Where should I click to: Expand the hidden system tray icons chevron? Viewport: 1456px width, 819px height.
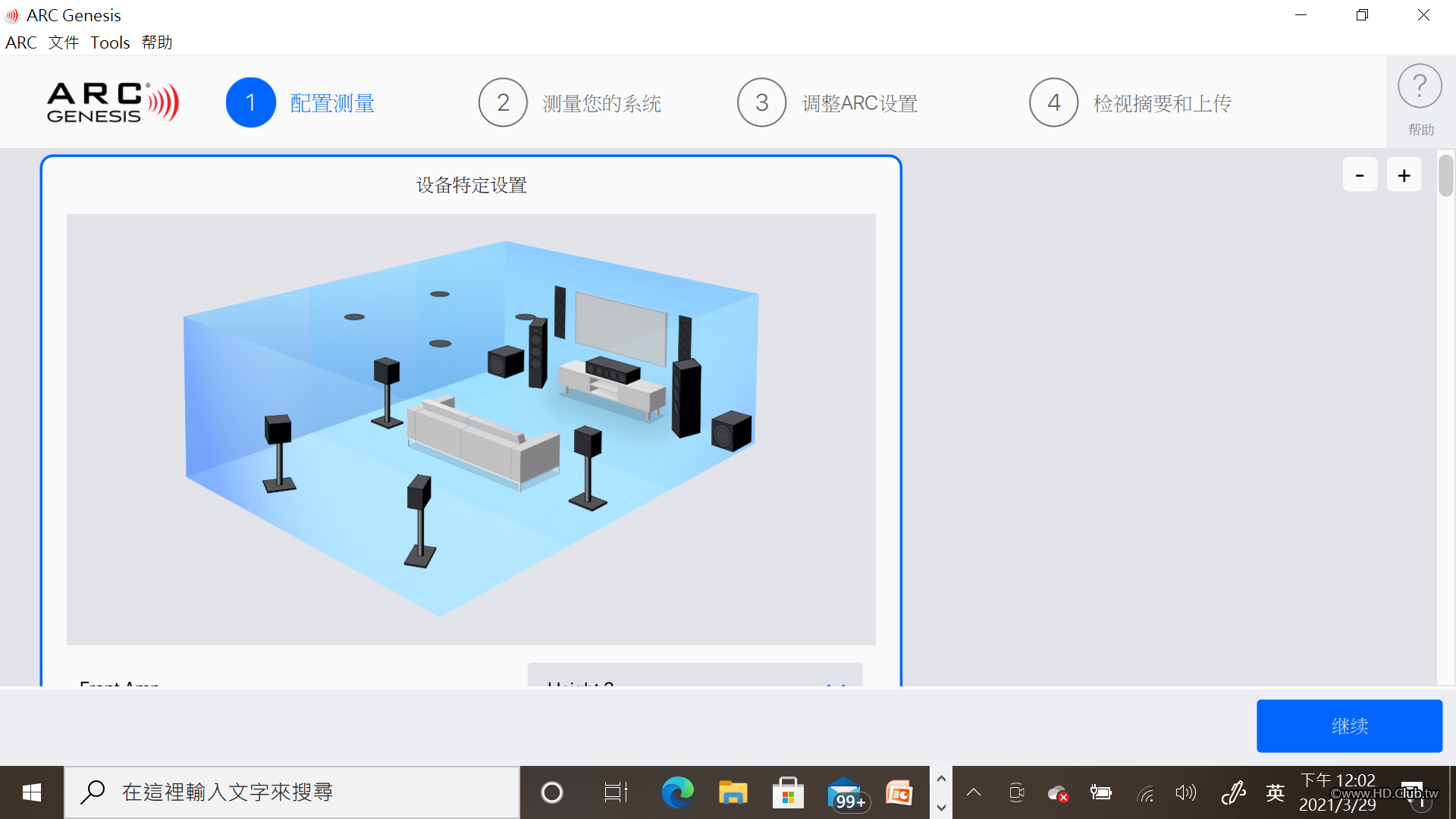coord(974,792)
